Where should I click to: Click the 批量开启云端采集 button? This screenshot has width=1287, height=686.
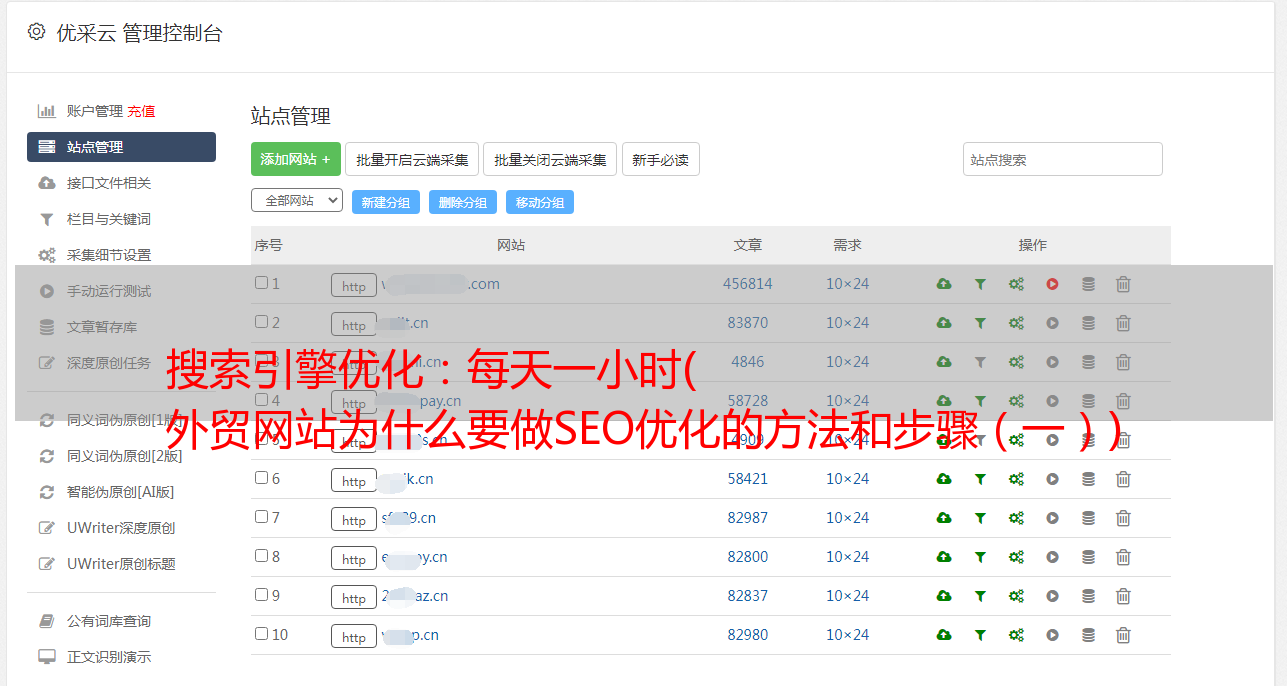(x=412, y=159)
